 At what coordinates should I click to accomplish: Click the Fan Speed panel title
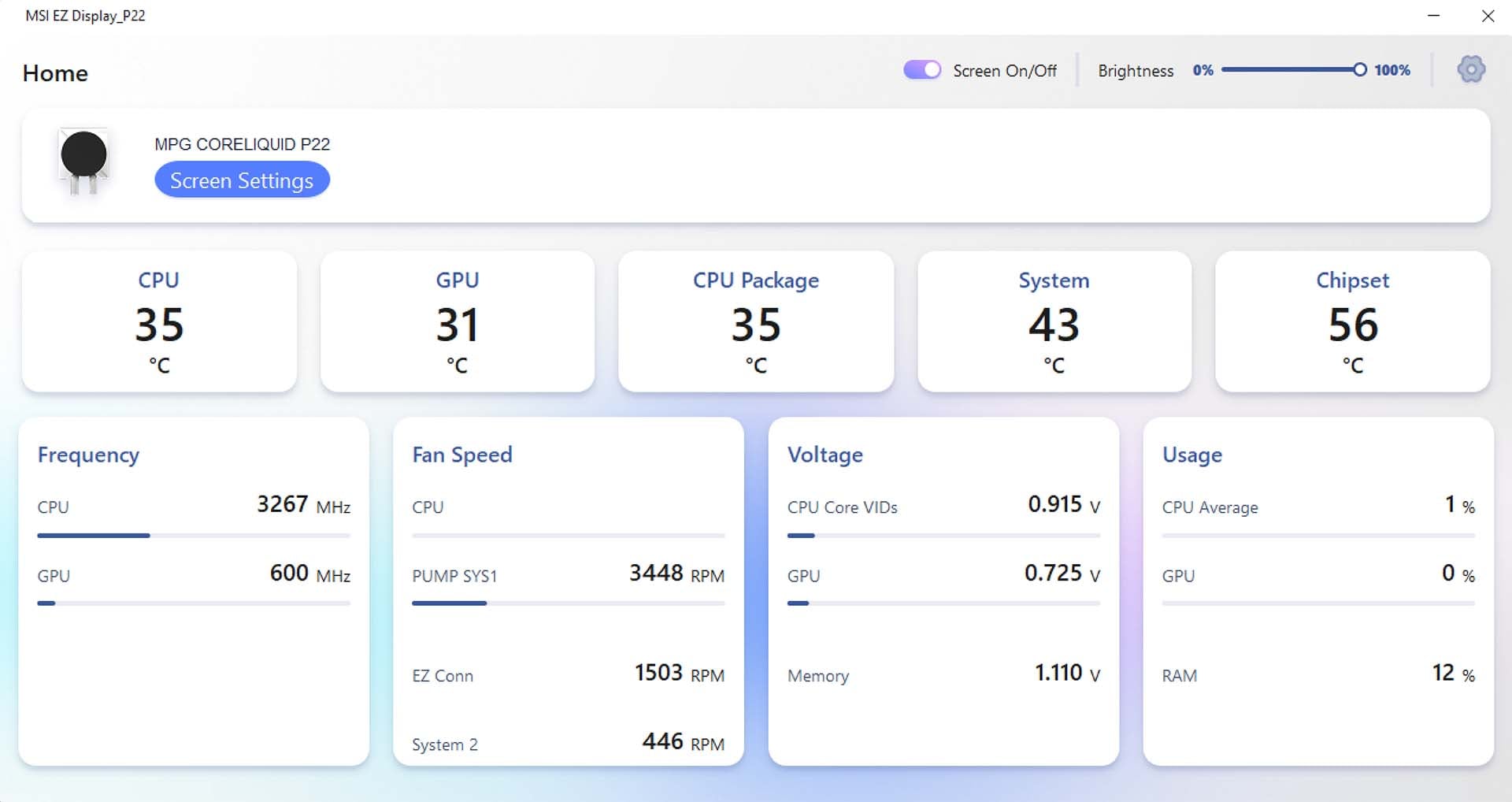(462, 455)
